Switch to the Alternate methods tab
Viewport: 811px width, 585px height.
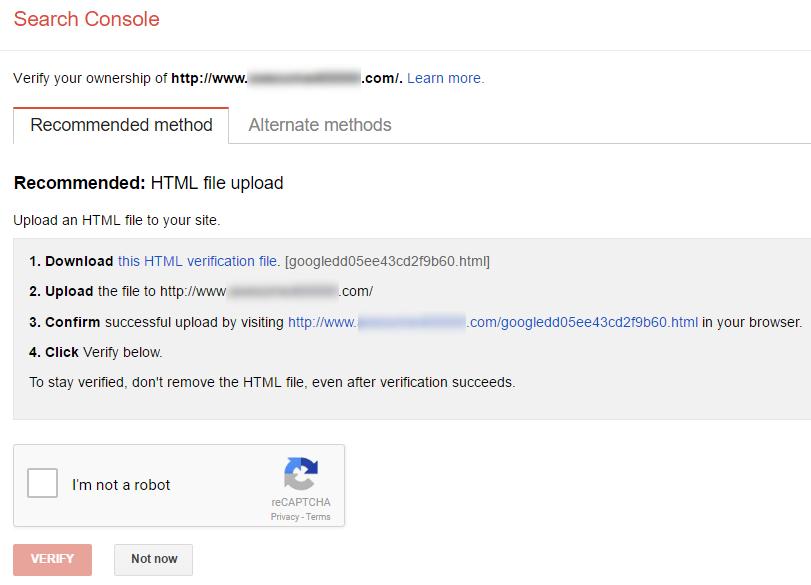(319, 125)
